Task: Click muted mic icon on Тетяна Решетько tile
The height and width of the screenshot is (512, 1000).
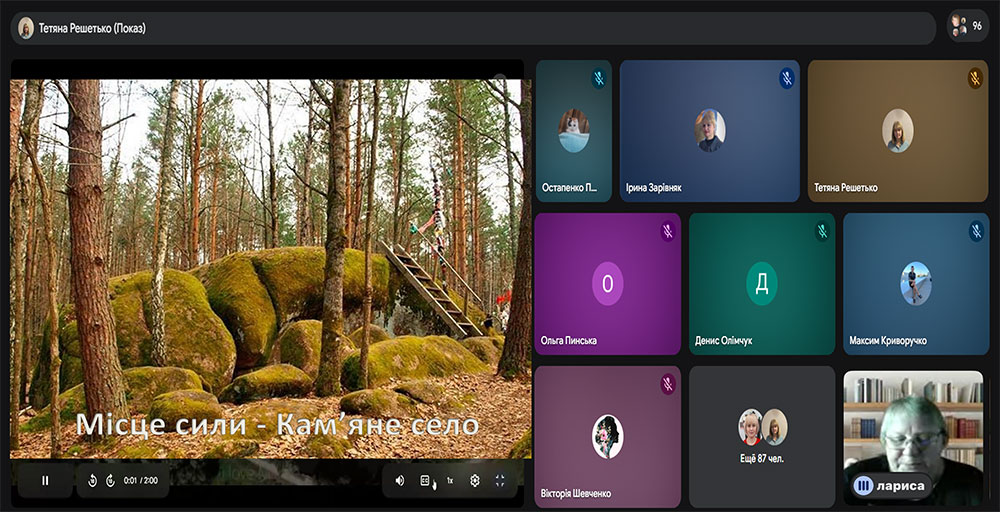Action: [975, 78]
